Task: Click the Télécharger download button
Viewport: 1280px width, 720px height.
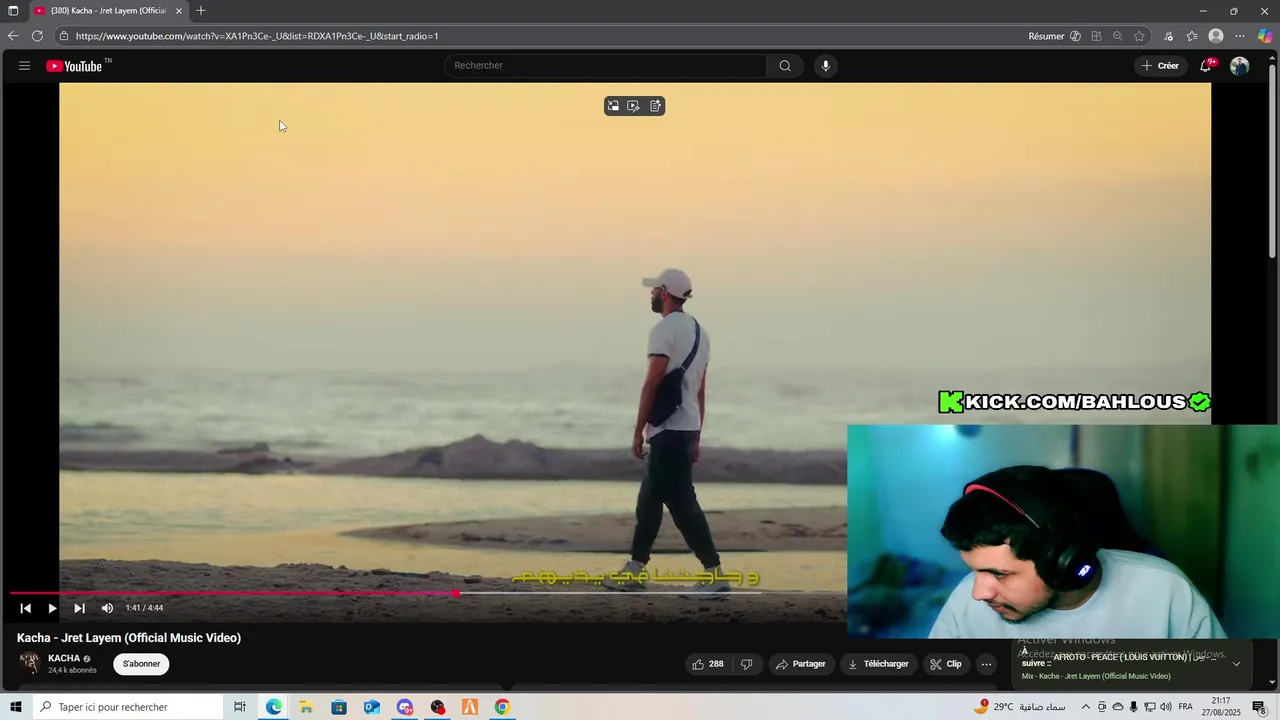Action: point(878,664)
